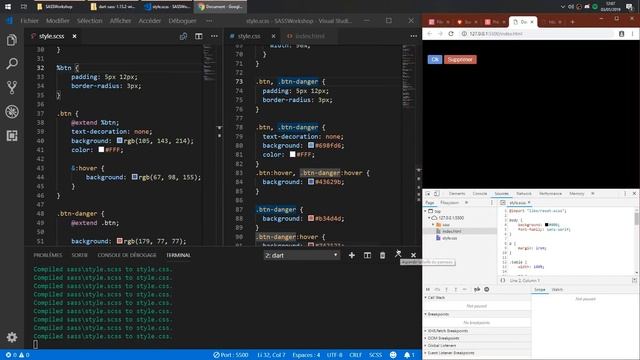Open the Console tab in DevTools

point(480,193)
